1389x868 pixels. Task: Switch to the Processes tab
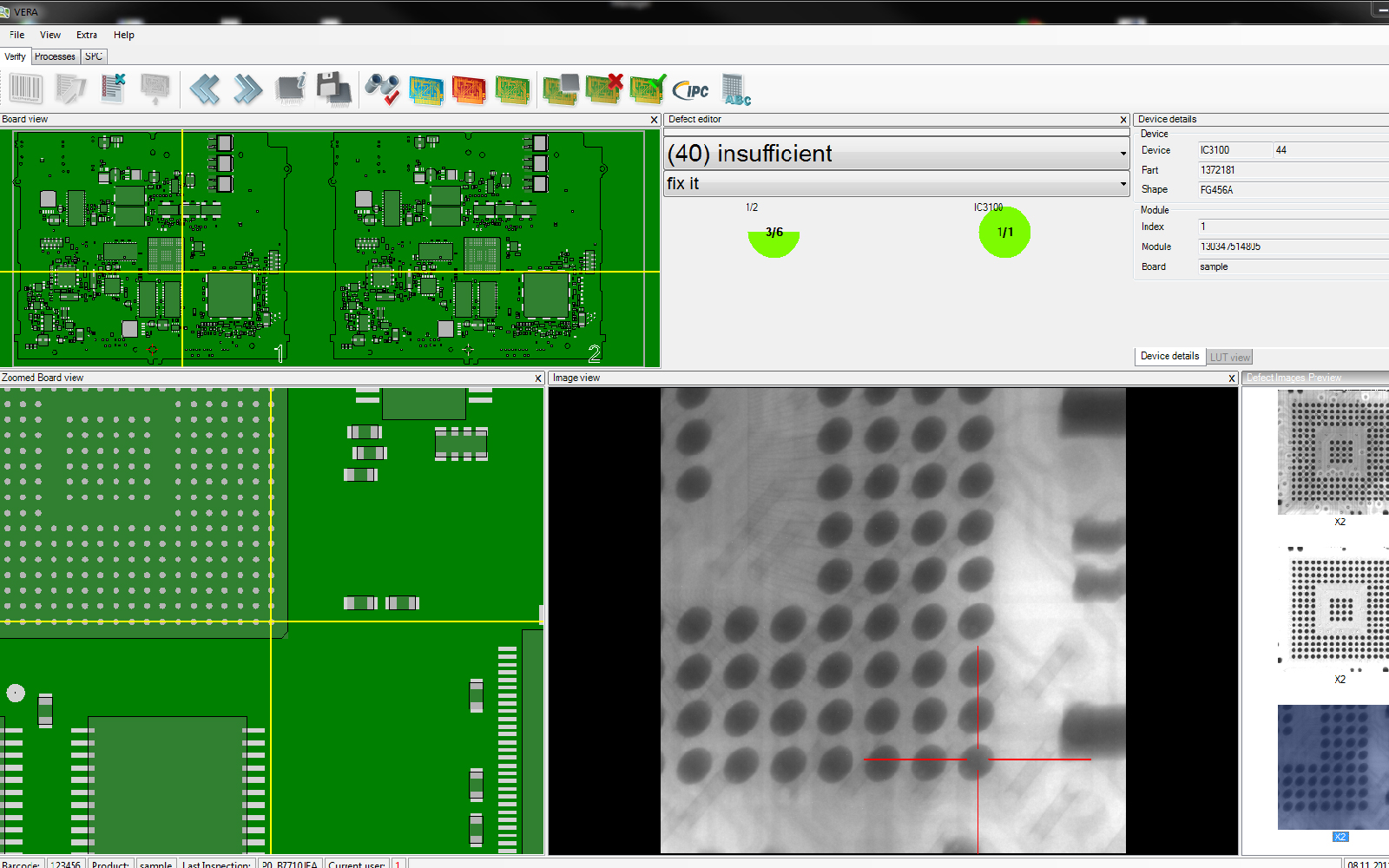click(x=55, y=56)
